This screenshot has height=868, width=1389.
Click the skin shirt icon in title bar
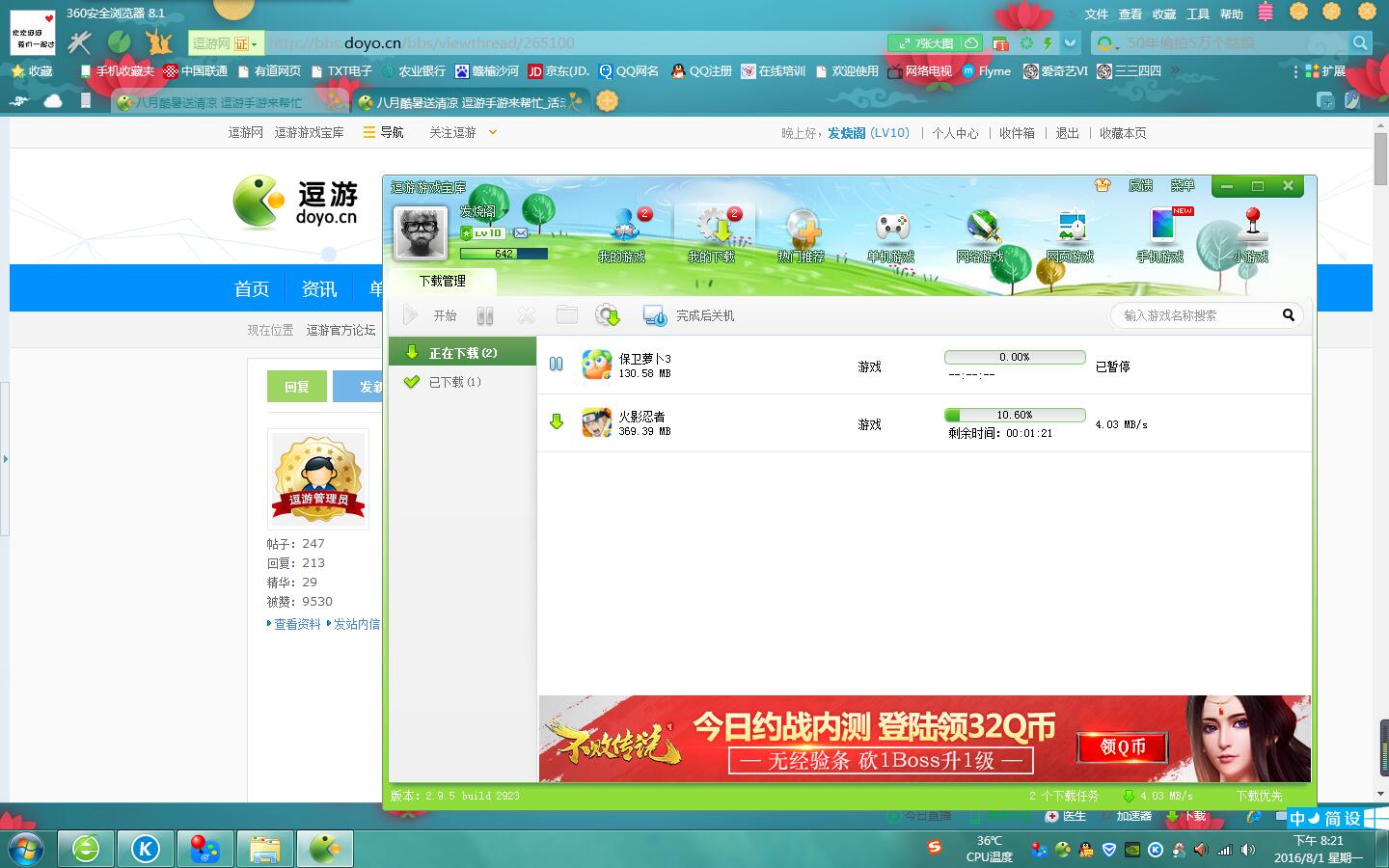(1103, 185)
